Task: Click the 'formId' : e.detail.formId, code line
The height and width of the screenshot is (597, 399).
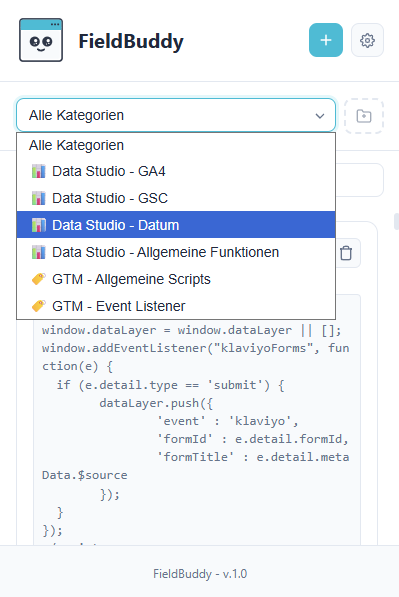Action: [253, 439]
